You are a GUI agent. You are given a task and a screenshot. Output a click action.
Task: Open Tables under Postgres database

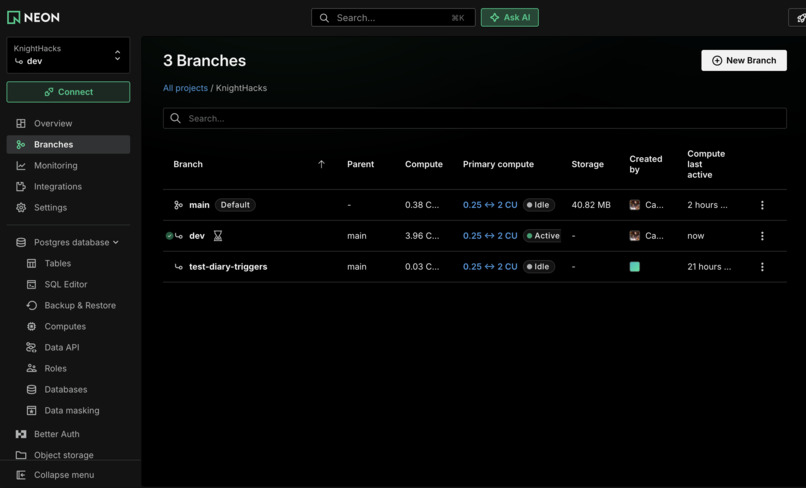(x=58, y=263)
